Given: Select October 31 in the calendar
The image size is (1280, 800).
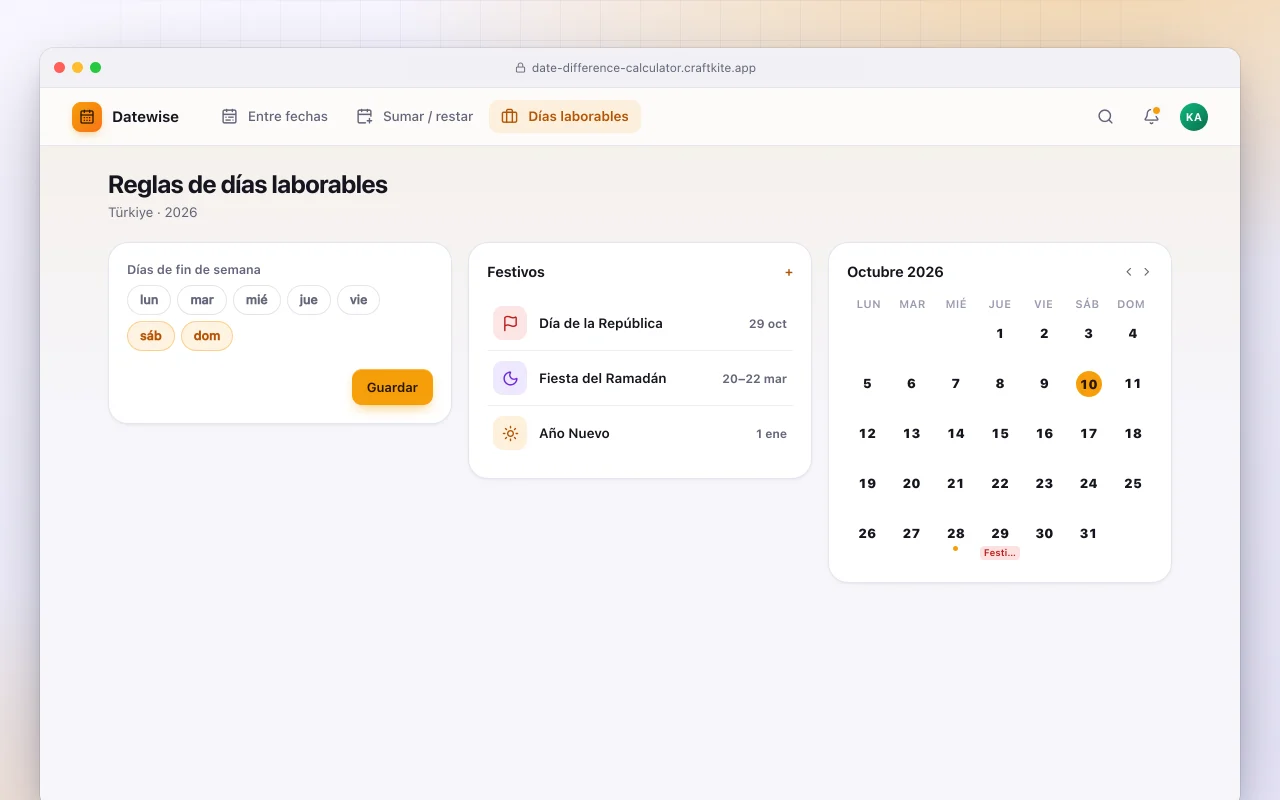Looking at the screenshot, I should pyautogui.click(x=1089, y=534).
